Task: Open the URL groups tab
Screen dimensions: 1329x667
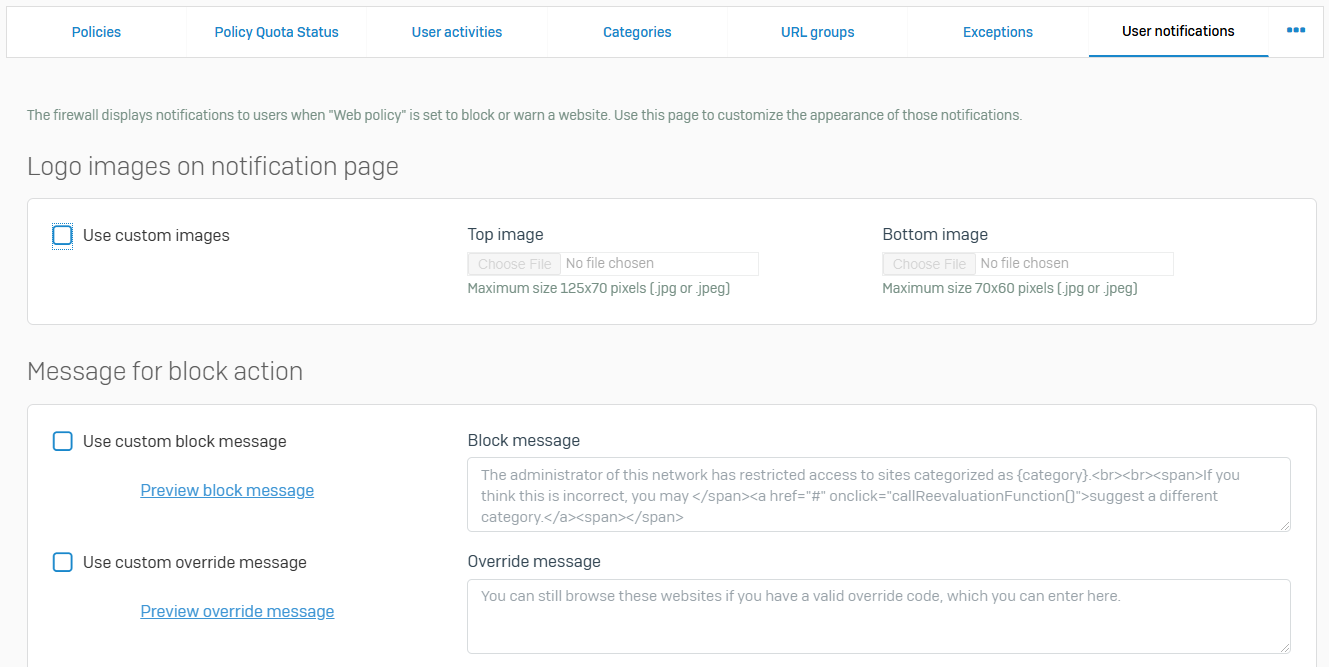Action: pyautogui.click(x=817, y=32)
